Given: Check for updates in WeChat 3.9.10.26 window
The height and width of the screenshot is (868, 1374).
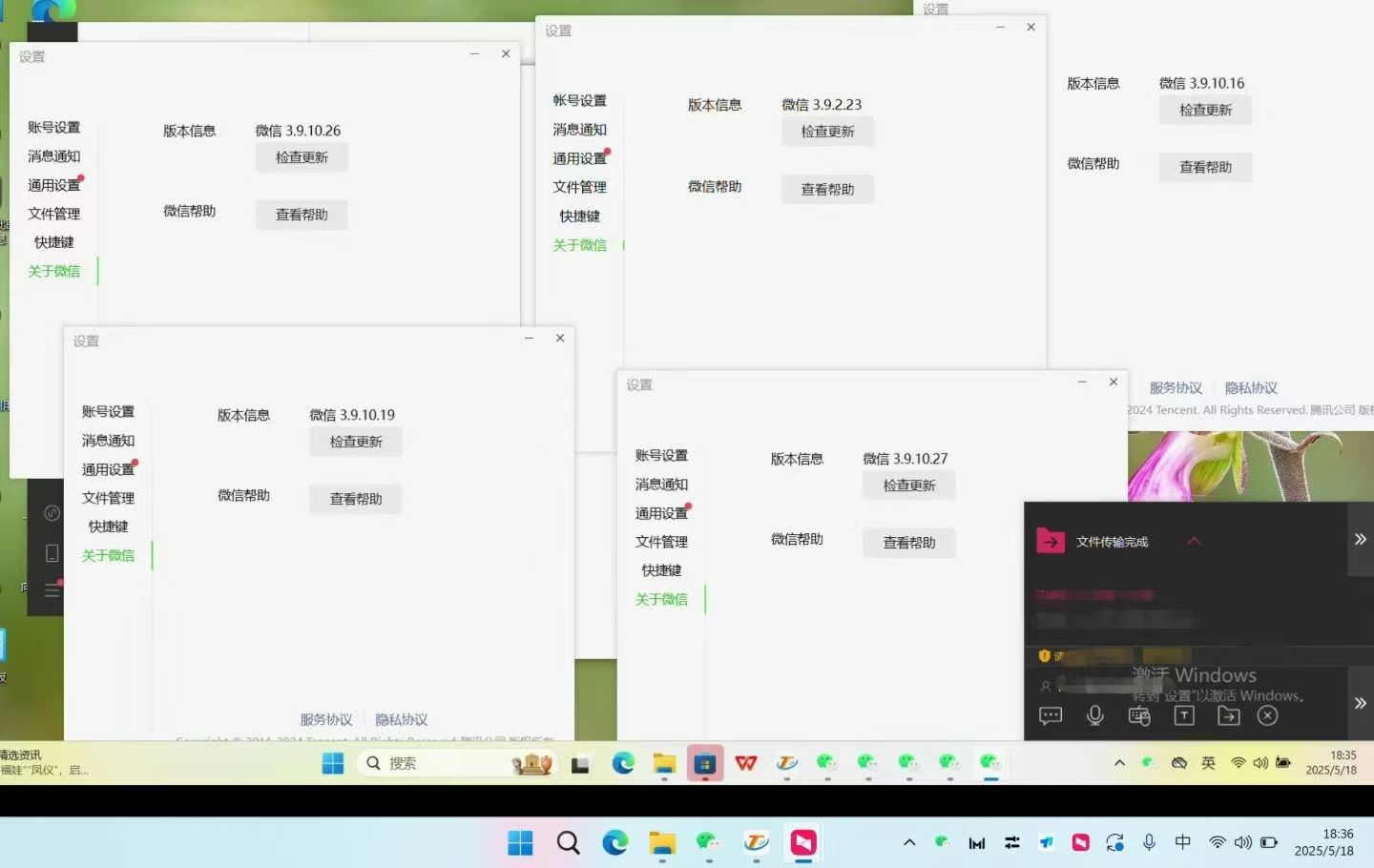Looking at the screenshot, I should tap(302, 157).
